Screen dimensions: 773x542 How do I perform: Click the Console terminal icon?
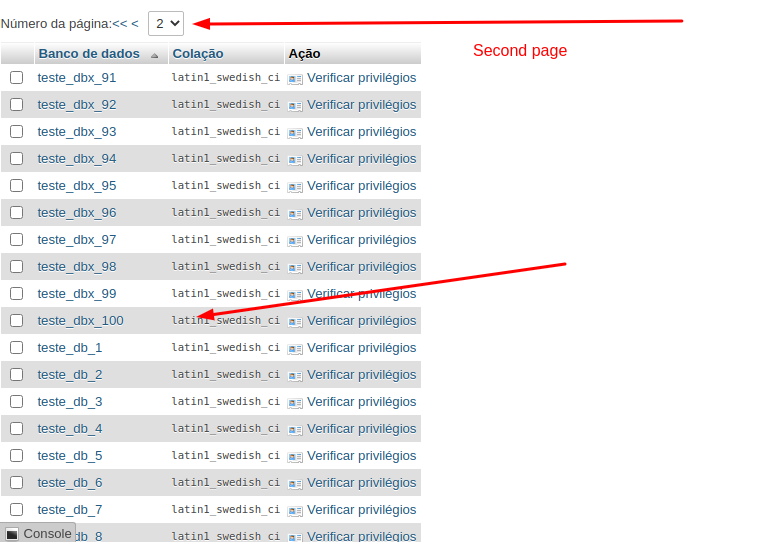point(12,534)
